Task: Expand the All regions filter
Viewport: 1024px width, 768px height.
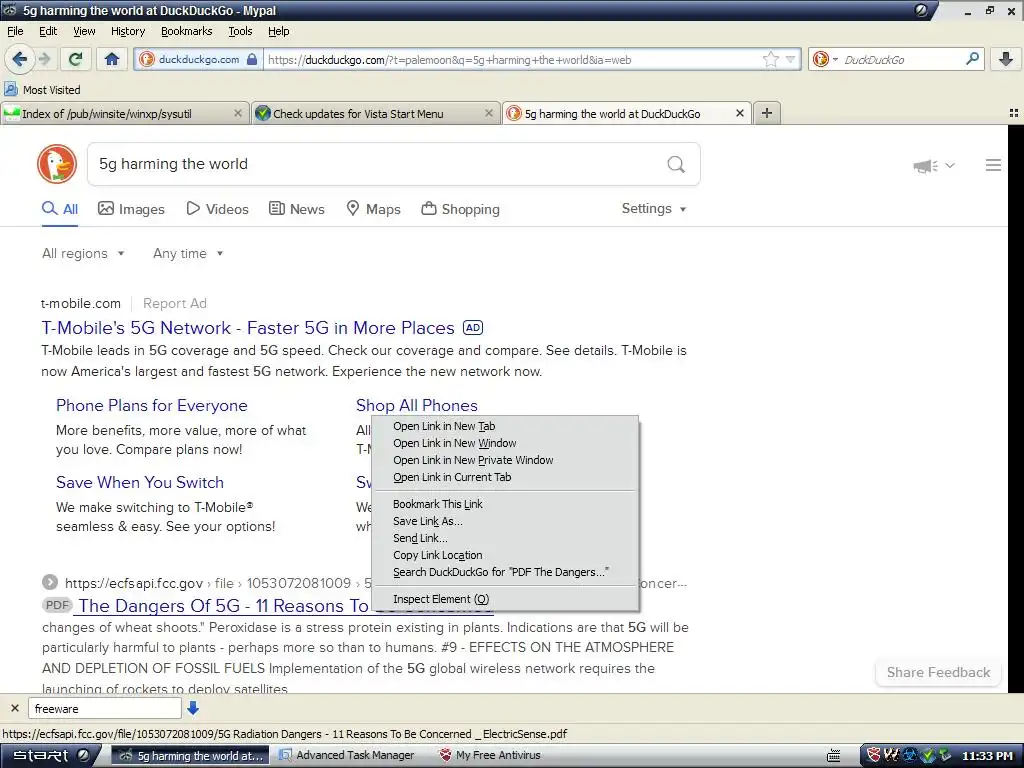Action: pyautogui.click(x=83, y=253)
